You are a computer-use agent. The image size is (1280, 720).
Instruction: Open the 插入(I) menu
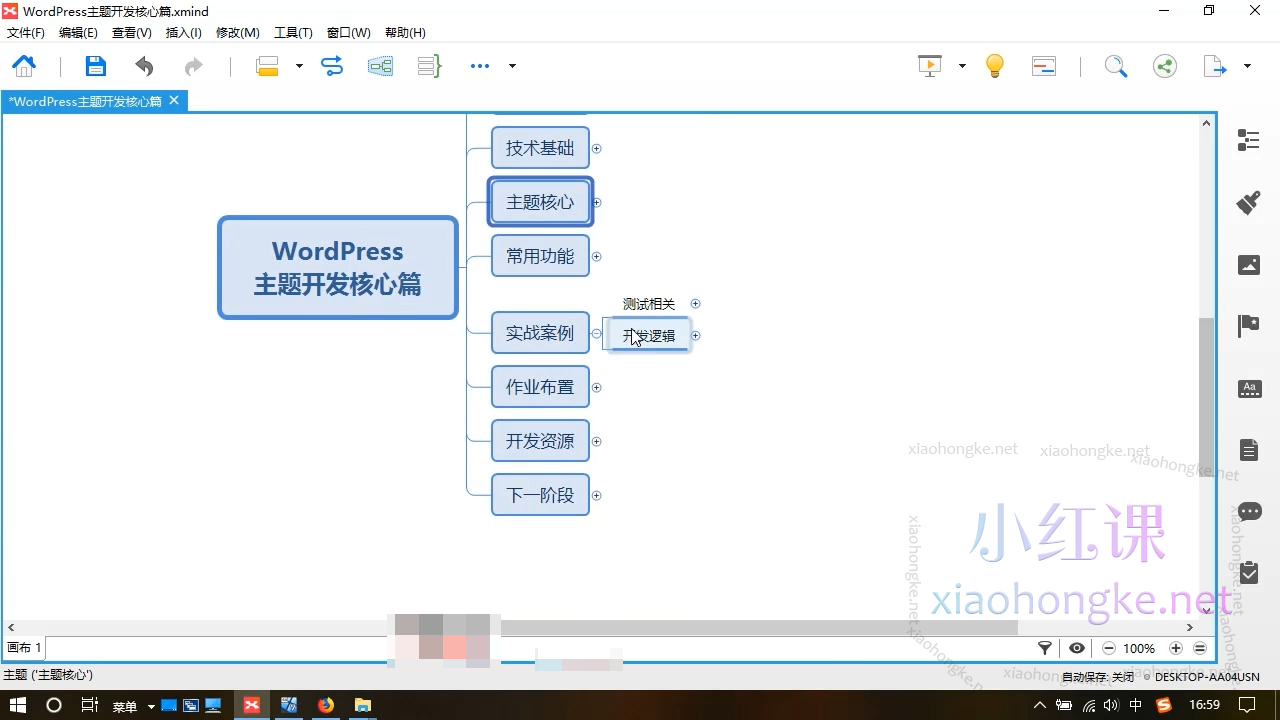point(183,33)
